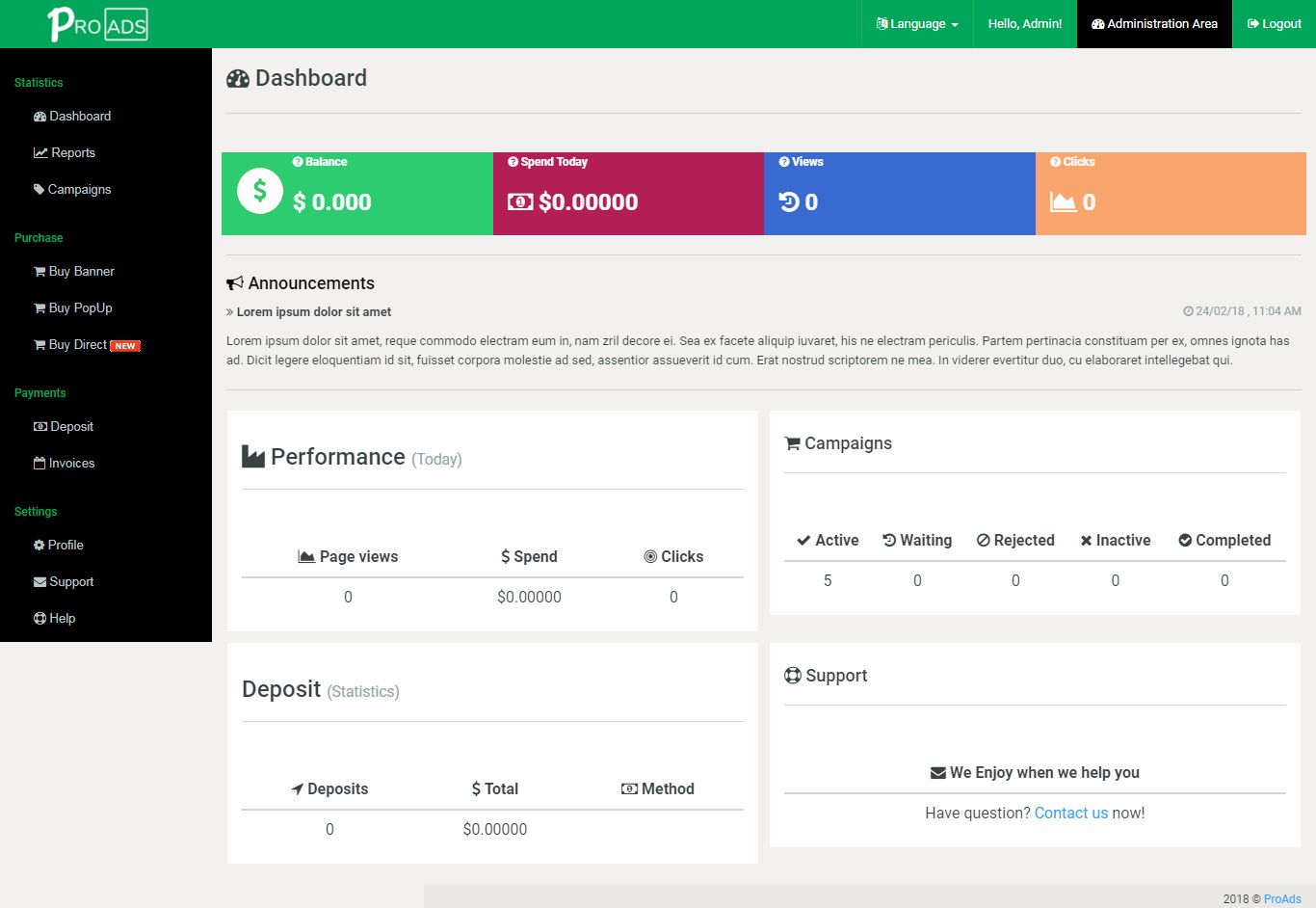Click the dollar circle icon on Balance card
This screenshot has height=908, width=1316.
coord(260,191)
